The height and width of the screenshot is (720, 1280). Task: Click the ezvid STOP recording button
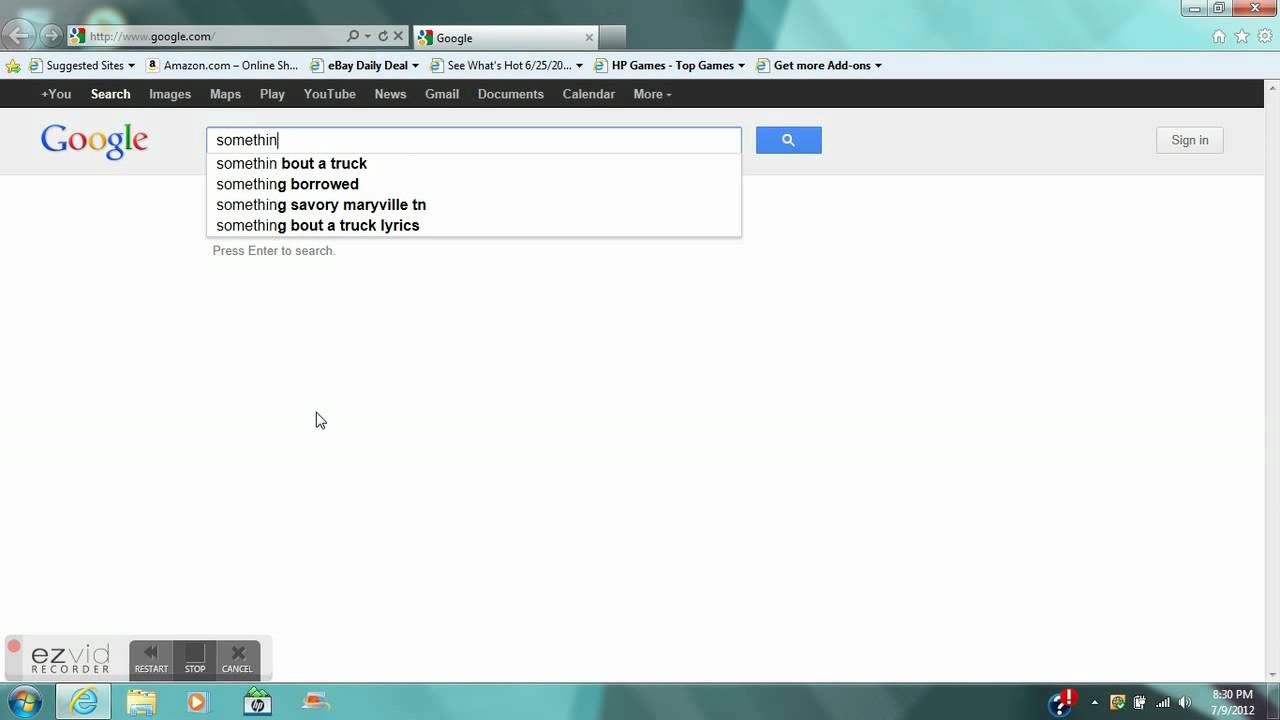[195, 658]
